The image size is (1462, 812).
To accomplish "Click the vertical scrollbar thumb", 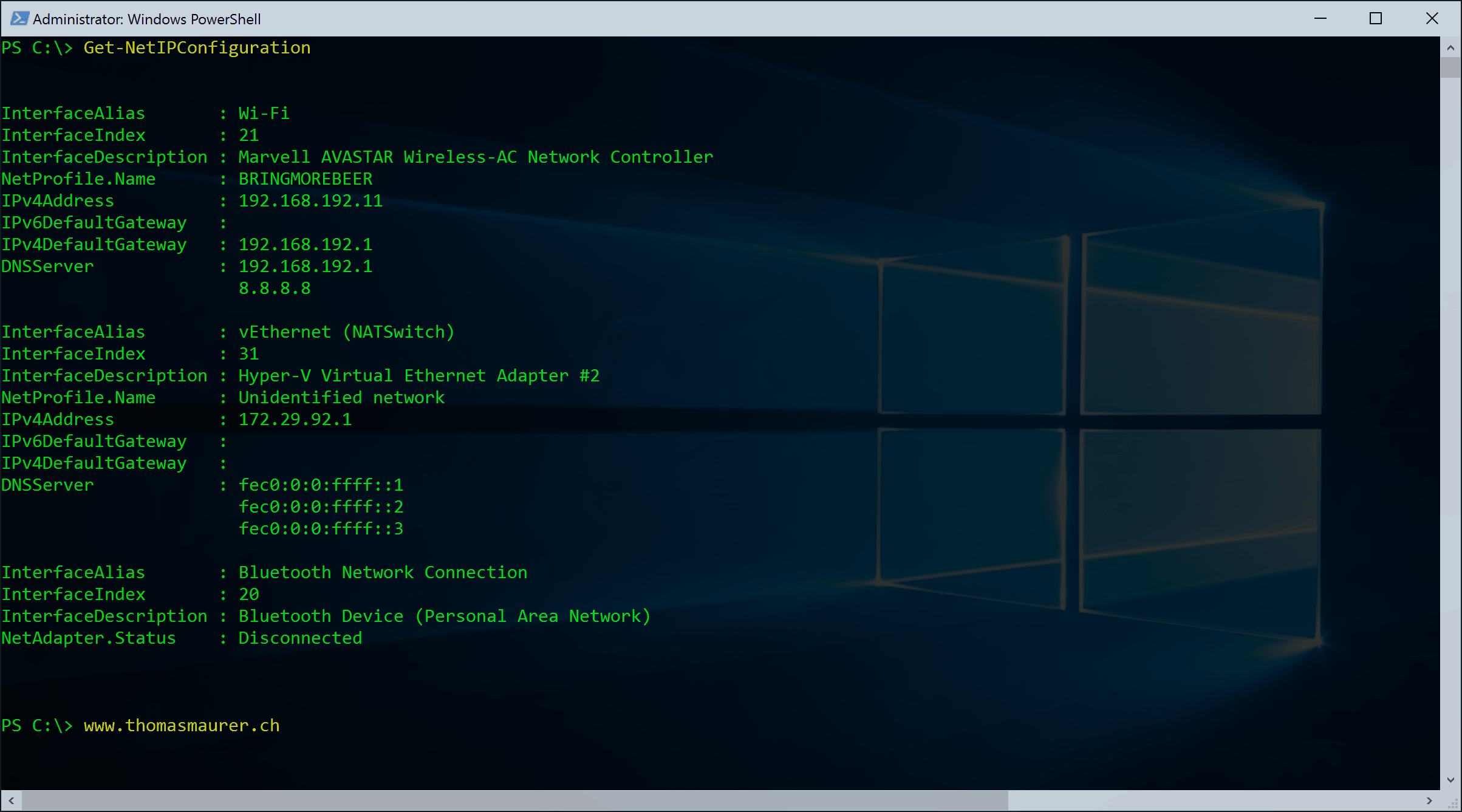I will (x=1450, y=67).
